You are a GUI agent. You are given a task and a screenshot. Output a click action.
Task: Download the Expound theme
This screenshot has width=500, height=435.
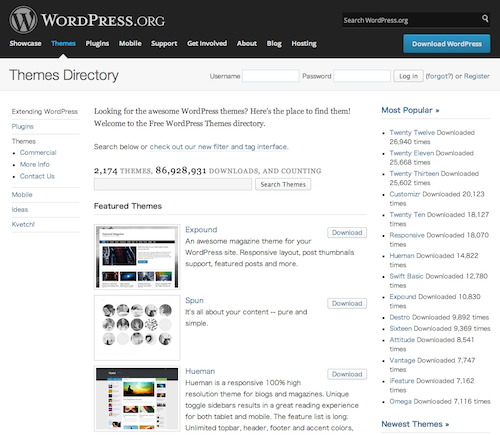tap(347, 233)
